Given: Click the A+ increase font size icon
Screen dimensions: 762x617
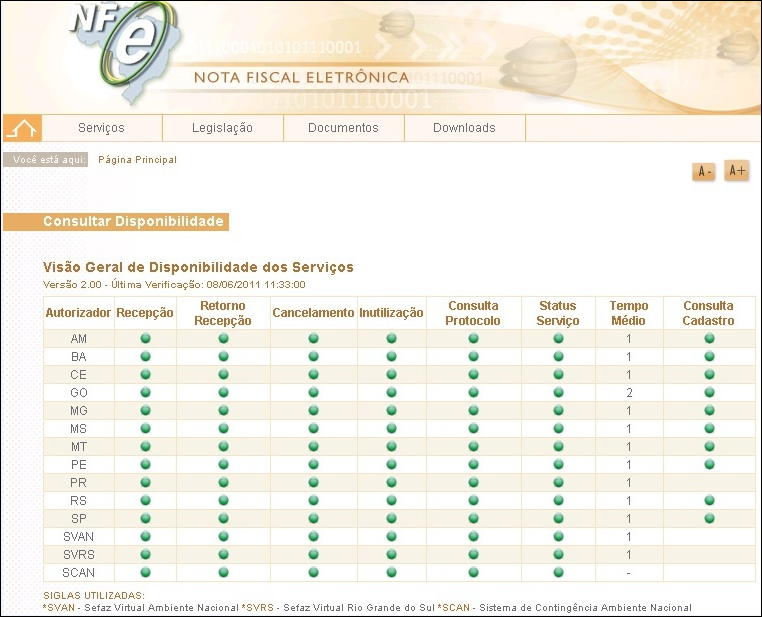Looking at the screenshot, I should [737, 171].
